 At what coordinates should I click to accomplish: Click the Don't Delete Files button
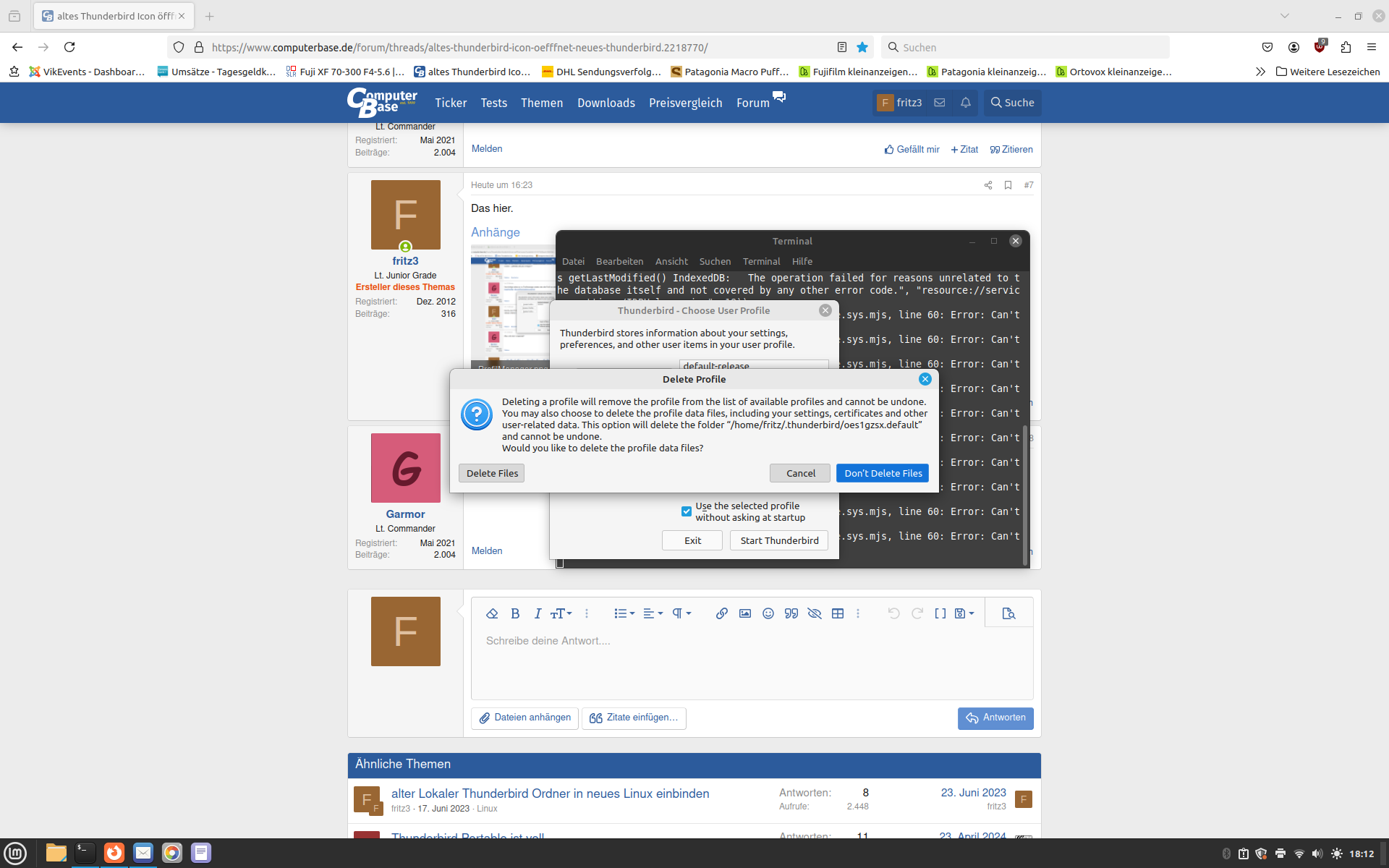[x=883, y=473]
